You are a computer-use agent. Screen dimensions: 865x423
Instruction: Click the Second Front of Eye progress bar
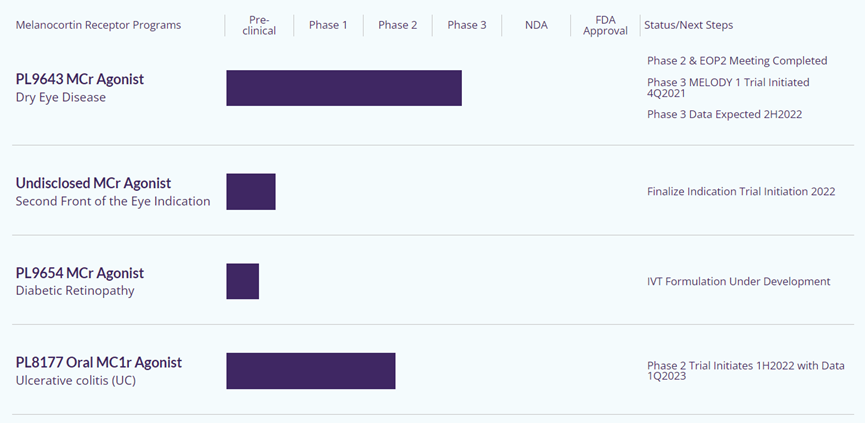(x=251, y=191)
